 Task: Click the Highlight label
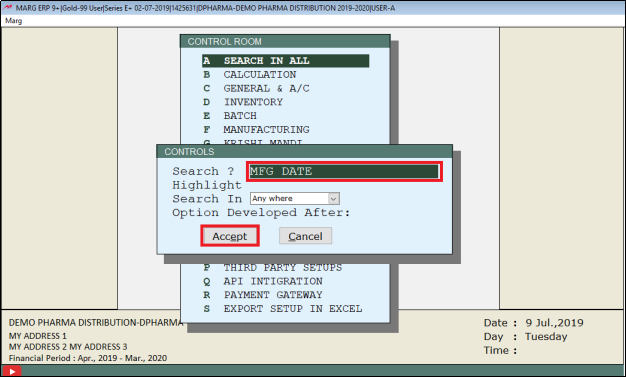(x=207, y=185)
